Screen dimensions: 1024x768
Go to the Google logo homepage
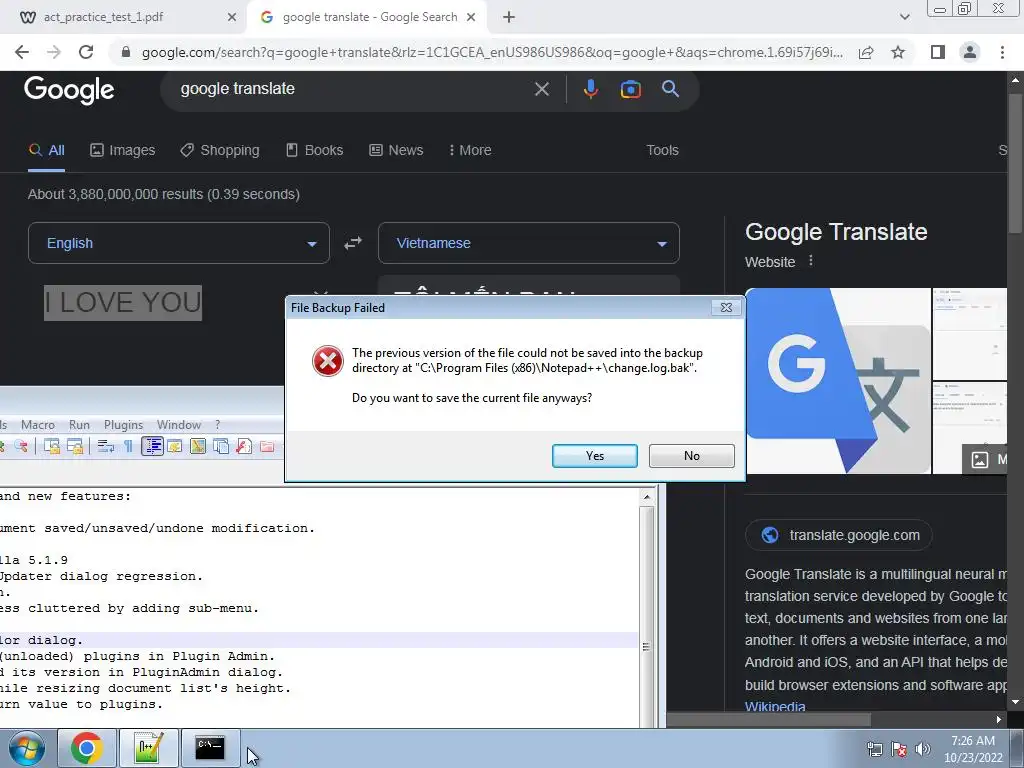pyautogui.click(x=69, y=89)
